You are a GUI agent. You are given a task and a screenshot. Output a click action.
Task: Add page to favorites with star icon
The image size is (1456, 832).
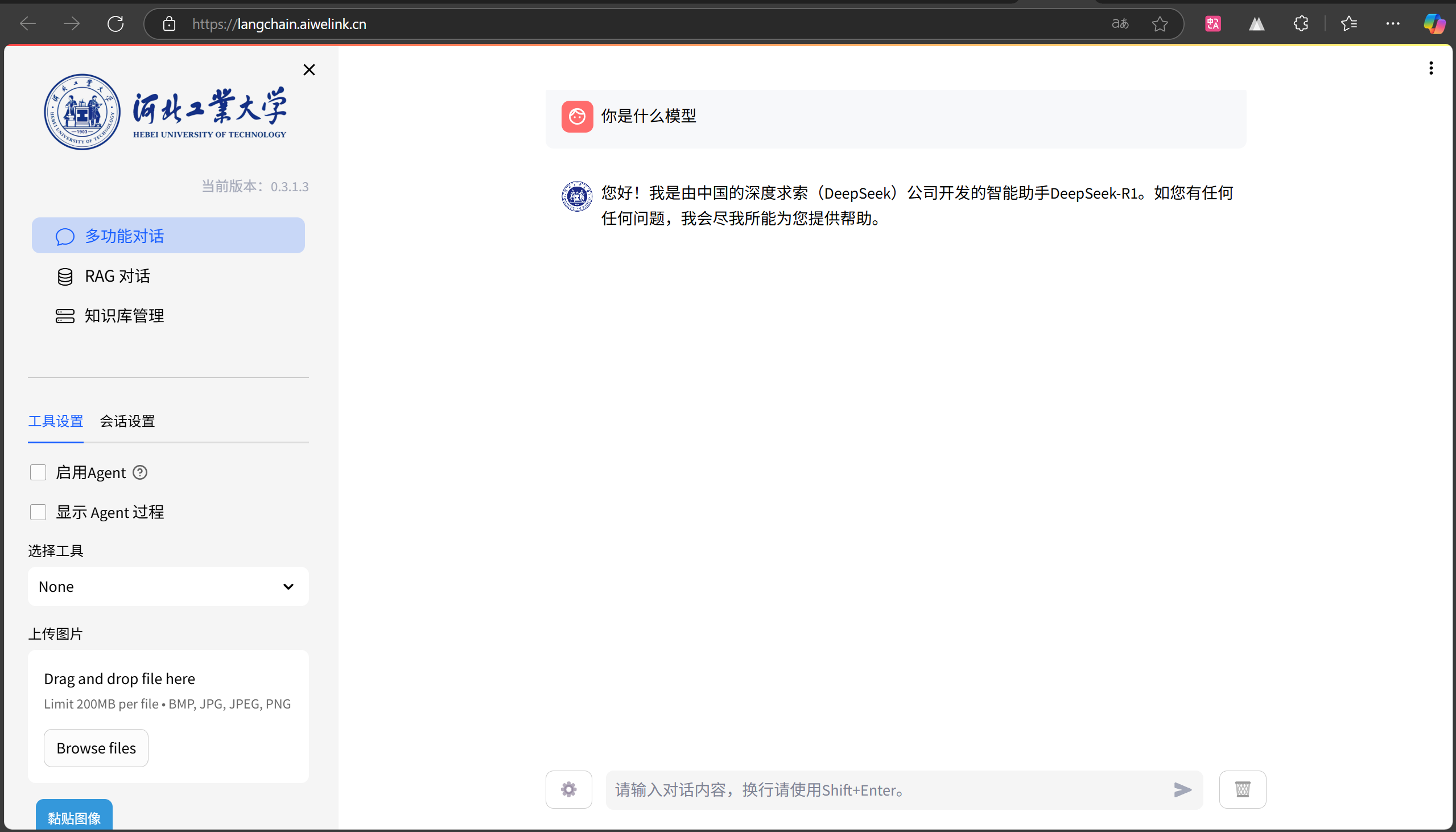click(1160, 23)
